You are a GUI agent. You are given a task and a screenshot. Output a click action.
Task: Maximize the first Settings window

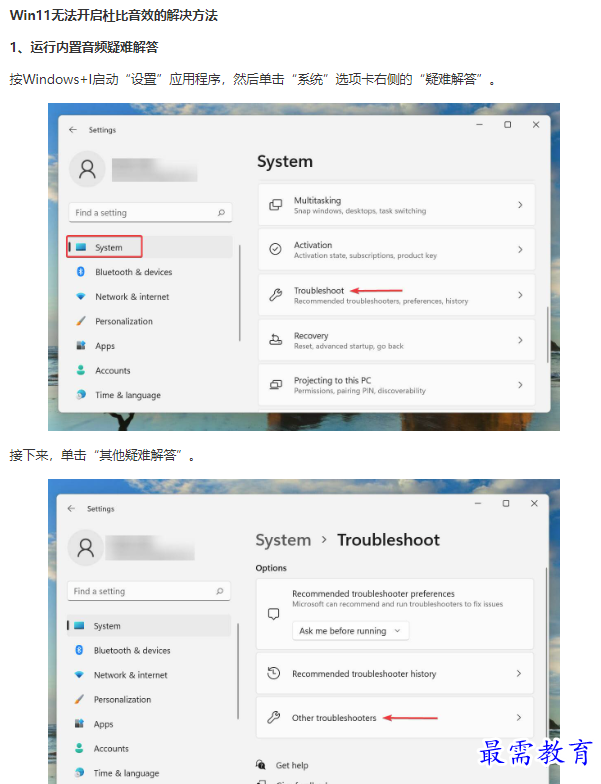point(508,124)
